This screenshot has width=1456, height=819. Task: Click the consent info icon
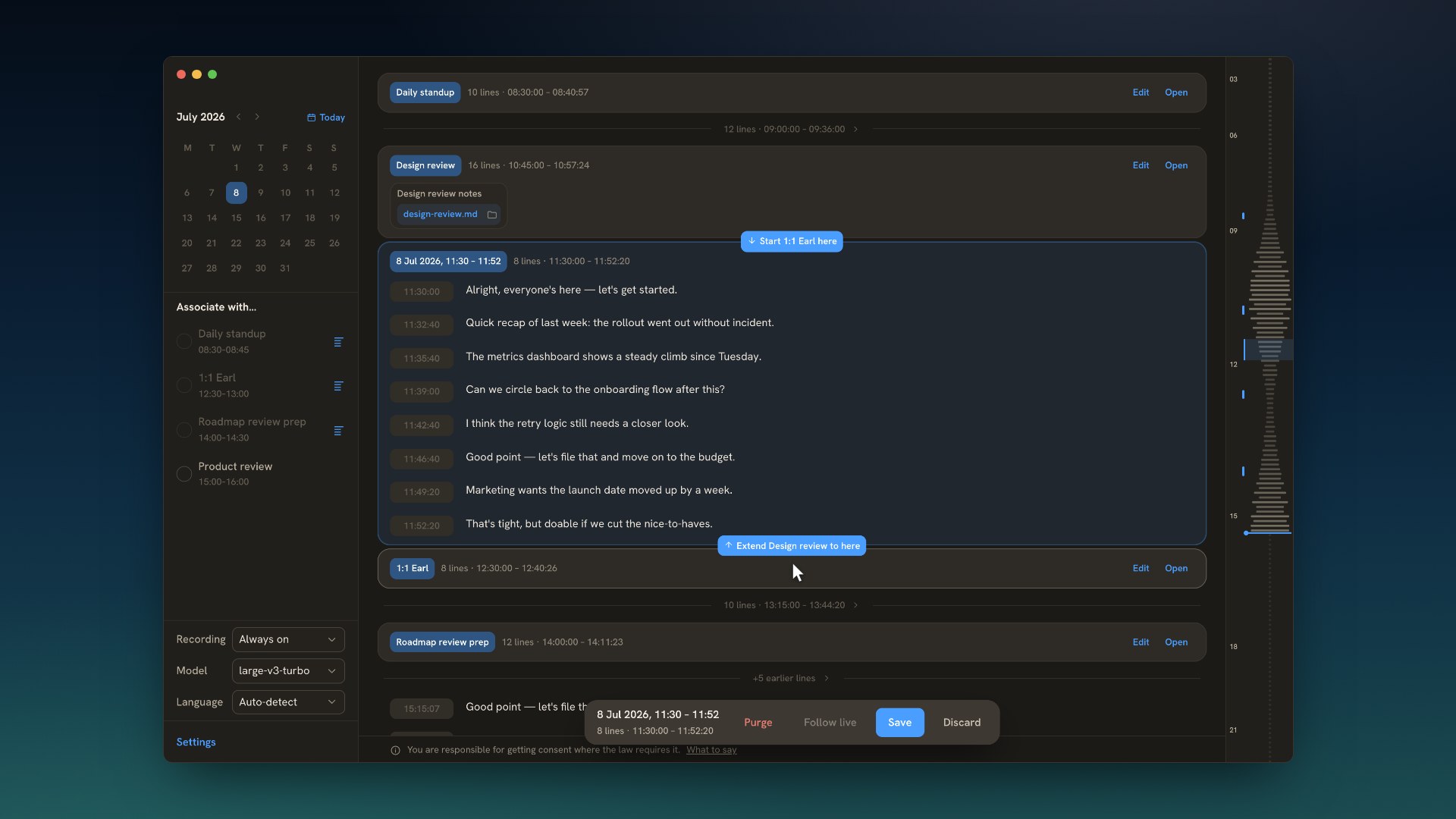[395, 751]
